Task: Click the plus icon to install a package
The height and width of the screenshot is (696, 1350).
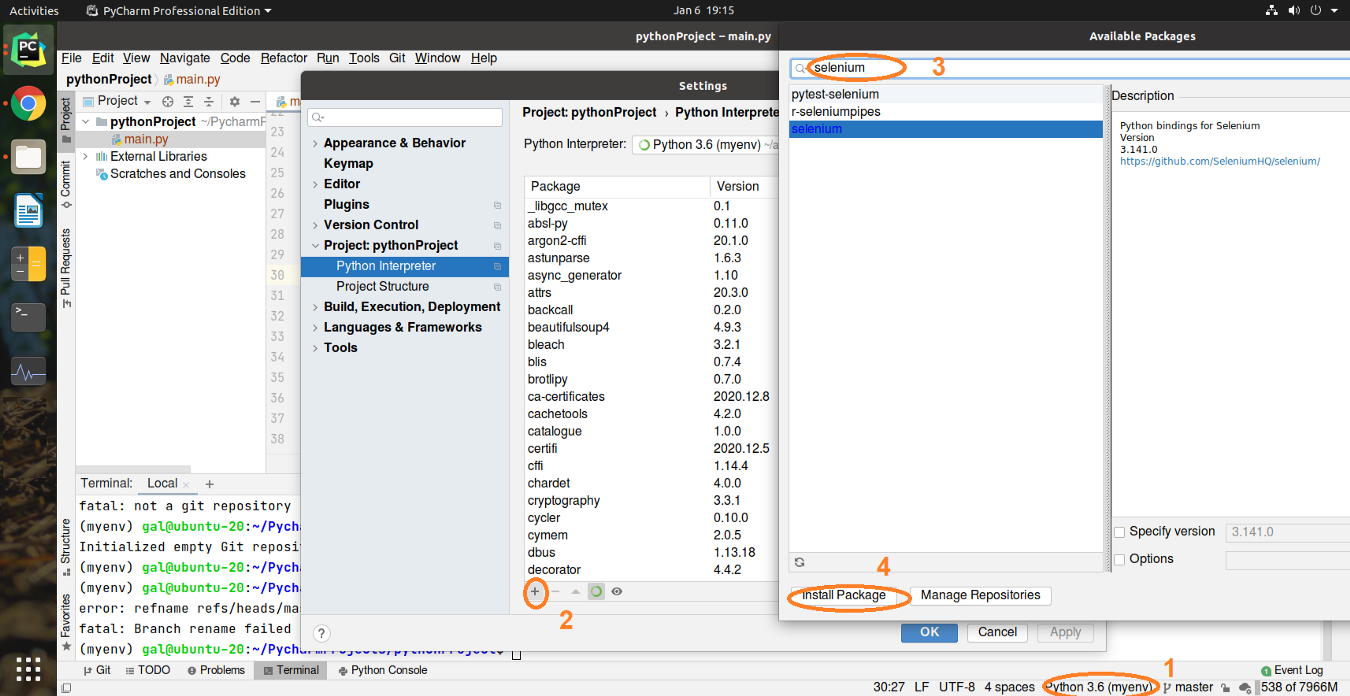Action: tap(535, 591)
